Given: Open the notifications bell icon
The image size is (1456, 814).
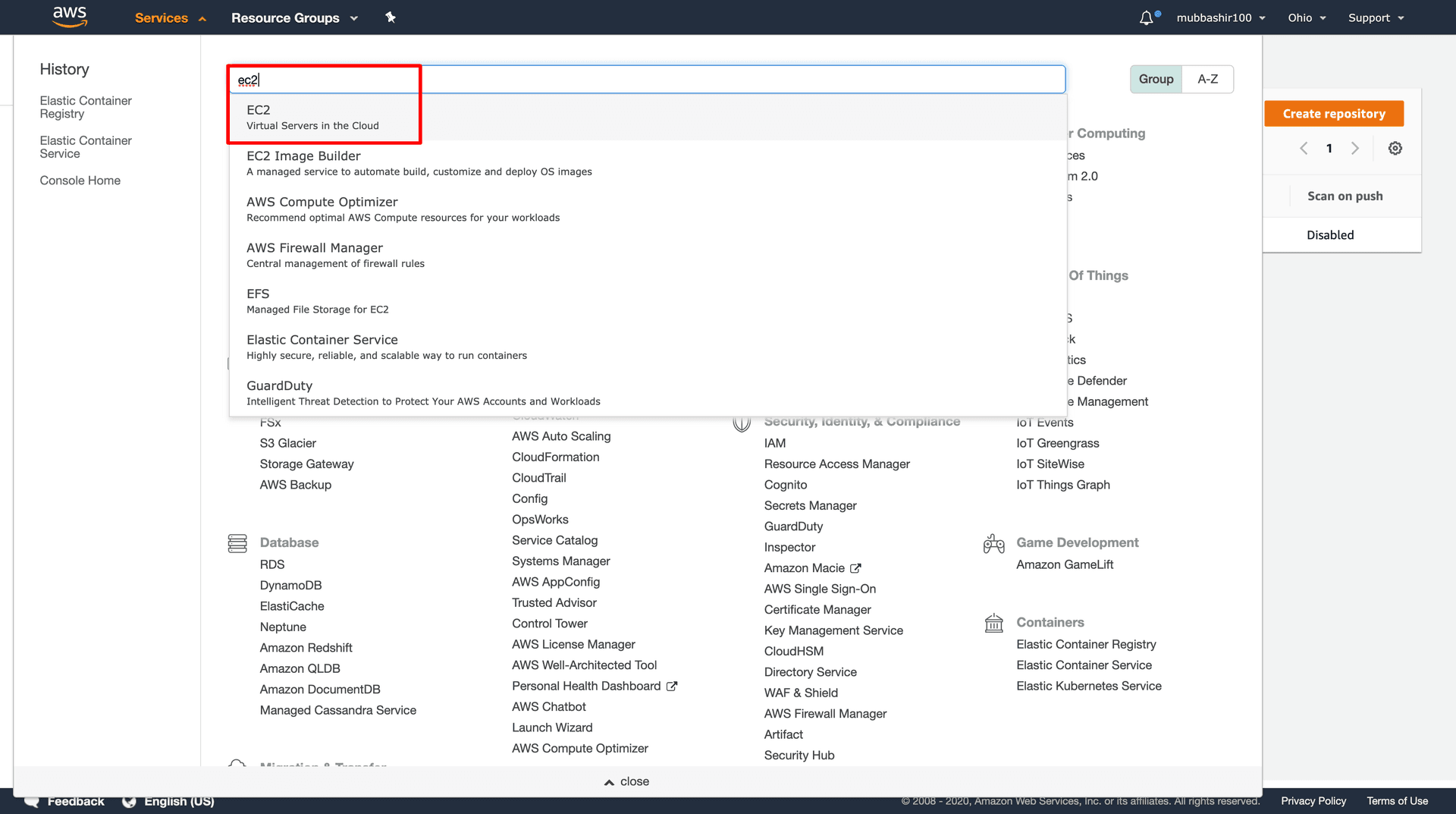Looking at the screenshot, I should tap(1146, 17).
